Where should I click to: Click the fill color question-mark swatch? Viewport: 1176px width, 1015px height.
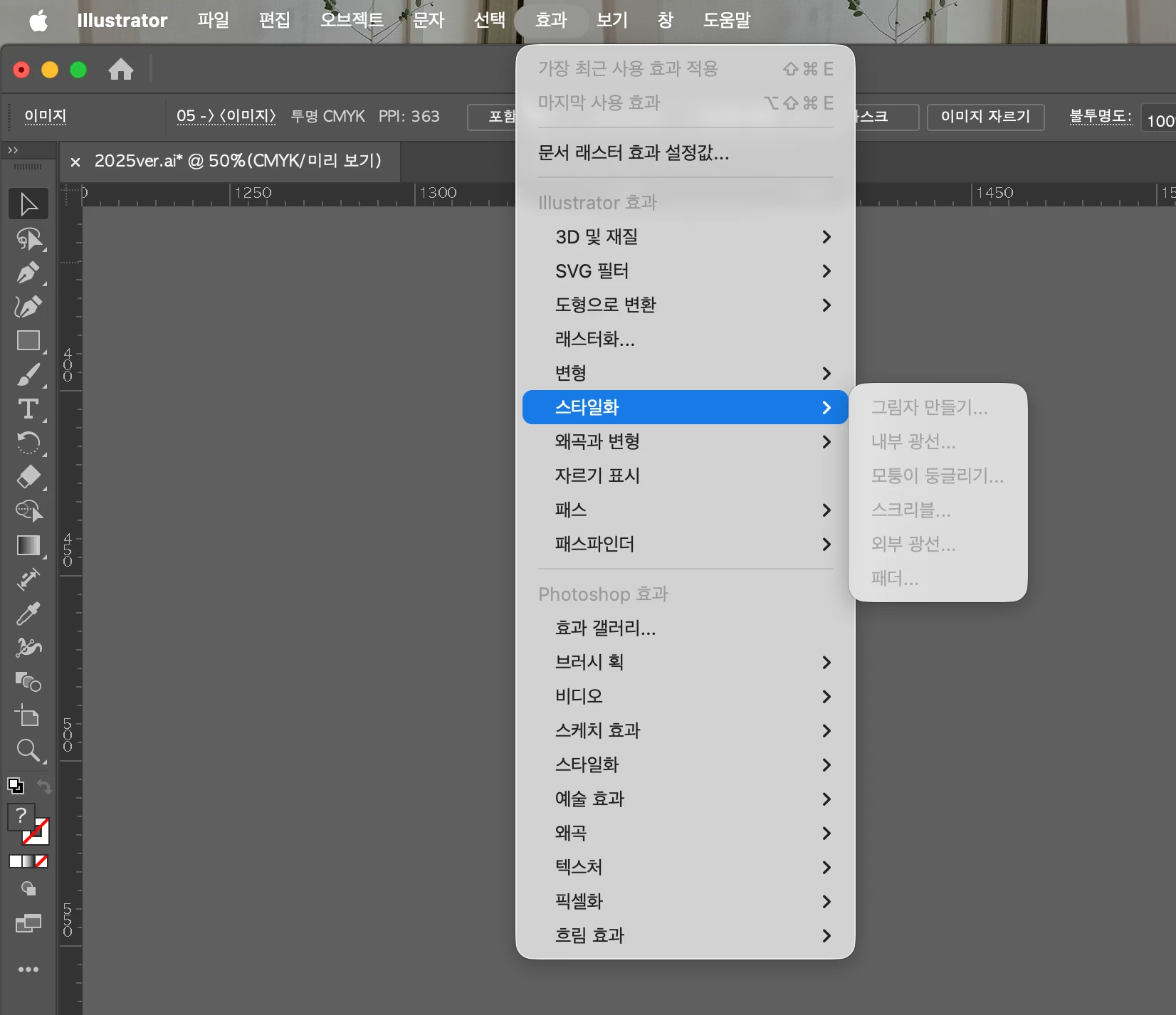21,816
